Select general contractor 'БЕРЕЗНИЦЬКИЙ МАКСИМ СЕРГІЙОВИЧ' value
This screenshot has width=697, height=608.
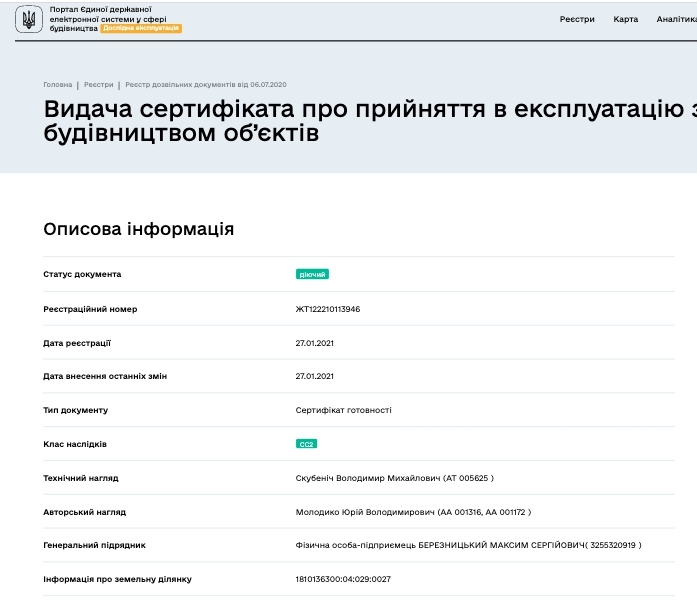coord(469,545)
